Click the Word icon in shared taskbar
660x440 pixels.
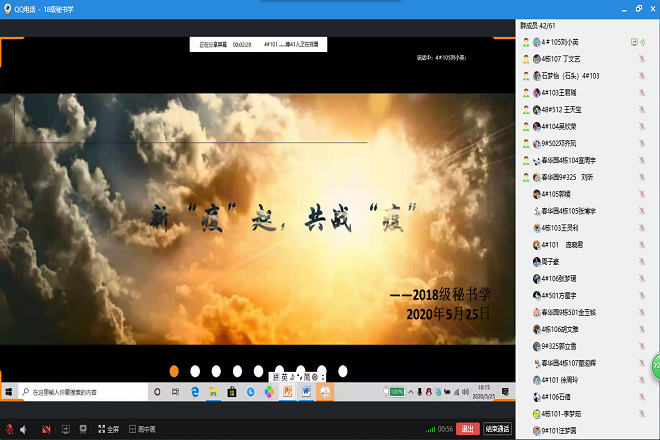[306, 392]
